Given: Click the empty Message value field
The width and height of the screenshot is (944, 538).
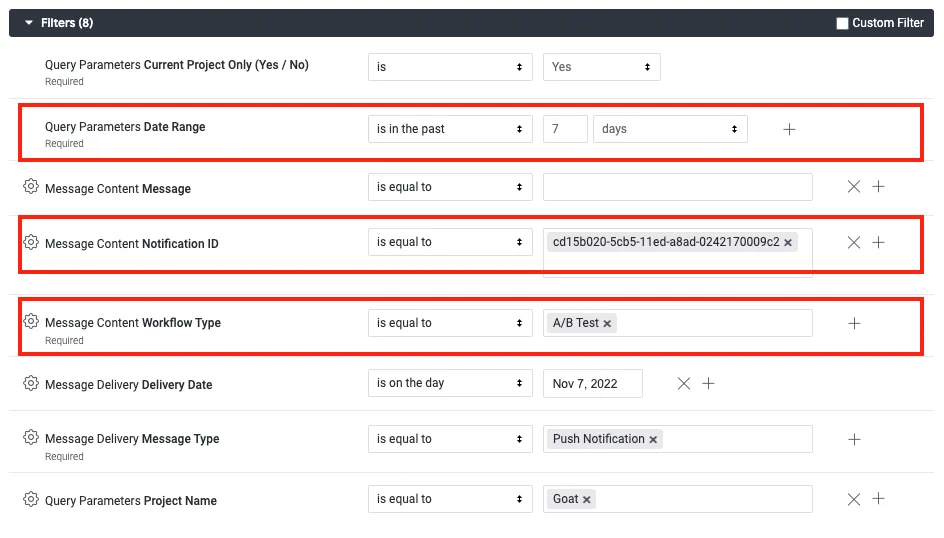Looking at the screenshot, I should pos(677,187).
